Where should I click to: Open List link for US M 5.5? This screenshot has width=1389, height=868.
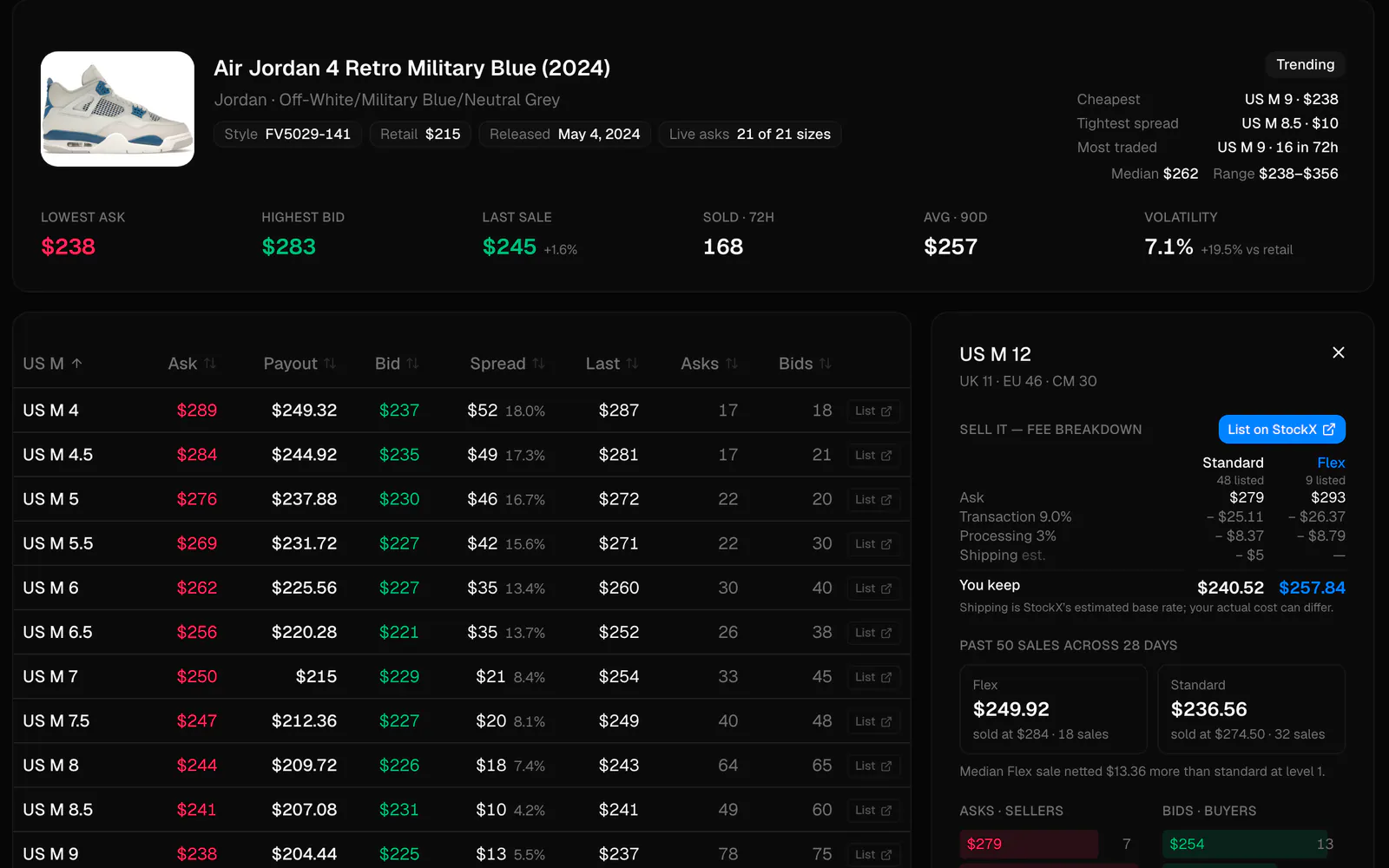(873, 543)
